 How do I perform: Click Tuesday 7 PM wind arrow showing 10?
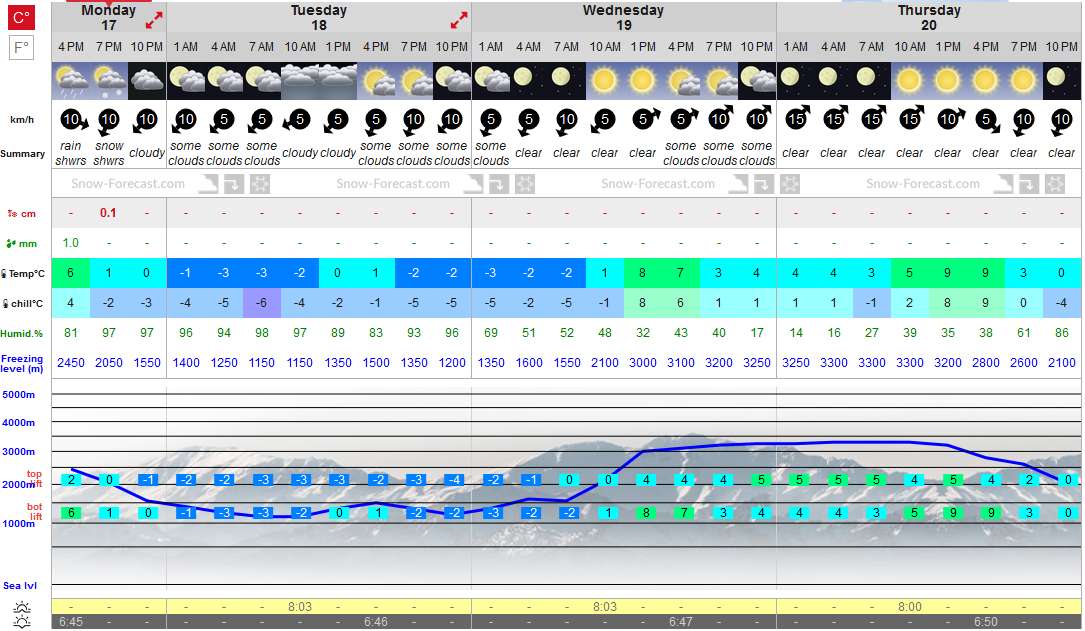coord(413,122)
